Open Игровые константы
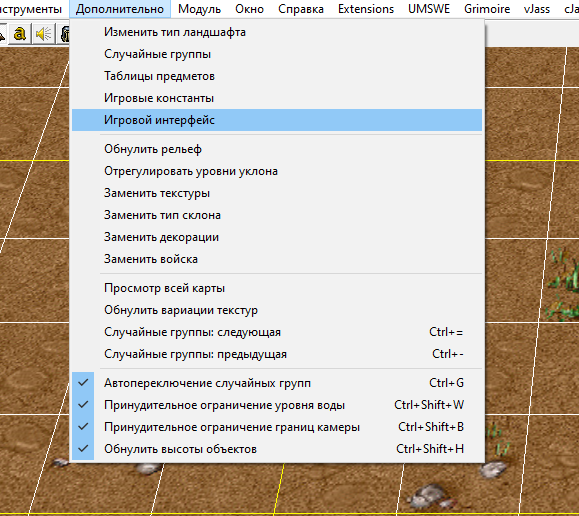This screenshot has height=516, width=579. (277, 98)
